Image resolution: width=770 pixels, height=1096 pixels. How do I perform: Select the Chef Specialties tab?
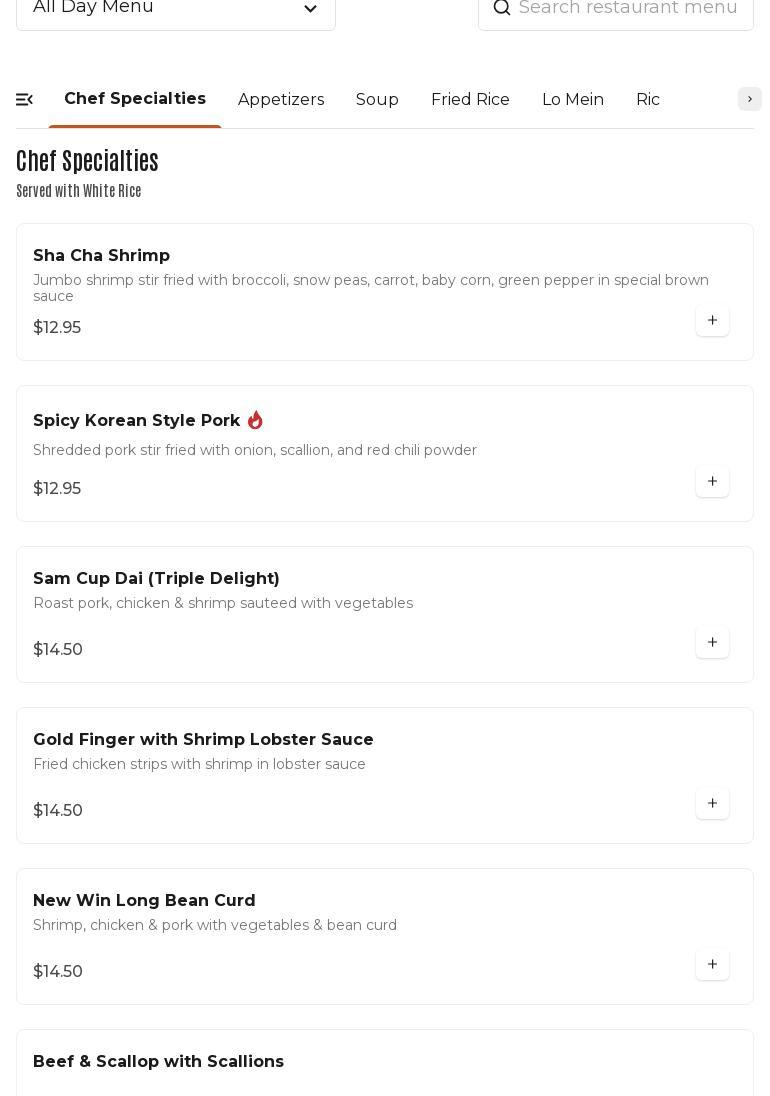coord(135,99)
